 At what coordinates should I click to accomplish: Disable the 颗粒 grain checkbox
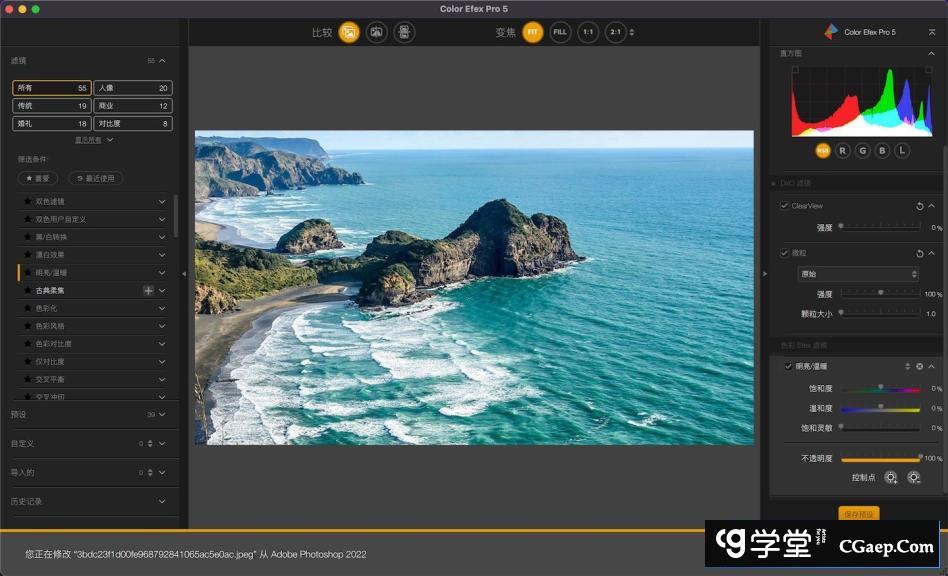click(785, 253)
